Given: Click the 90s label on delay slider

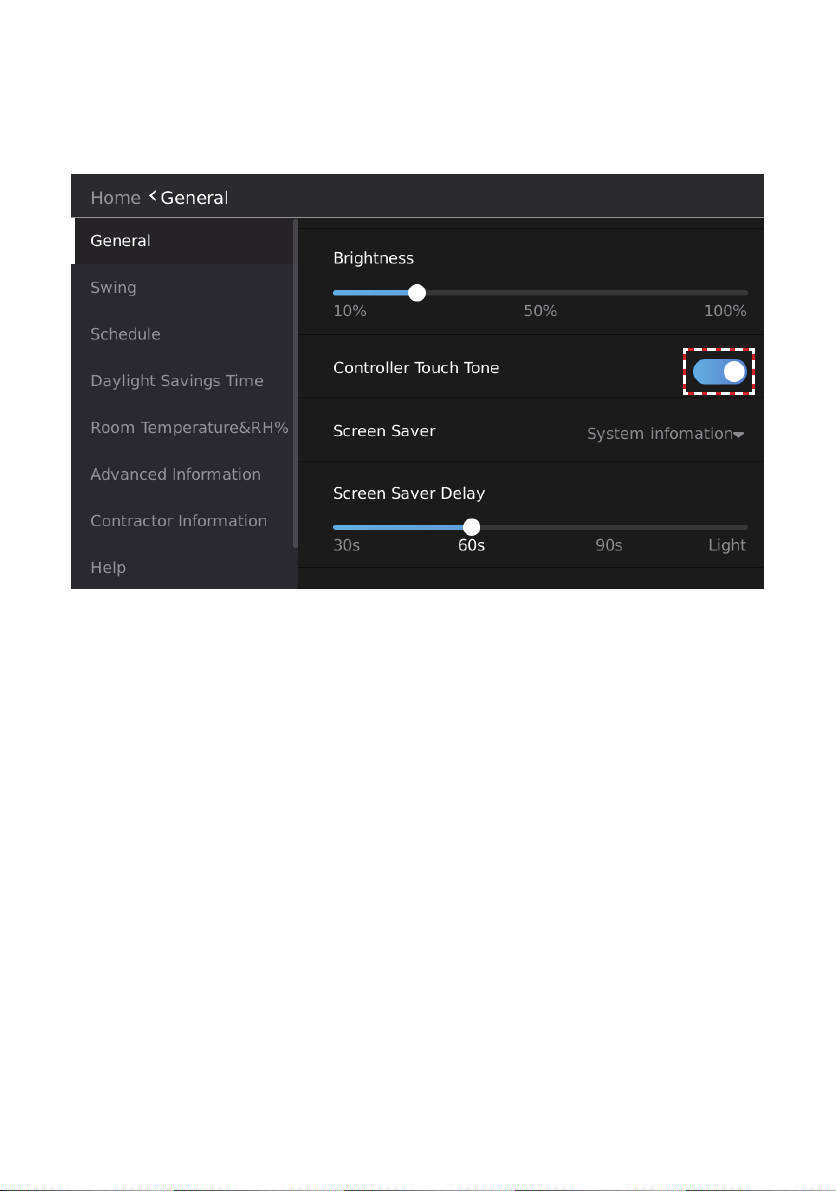Looking at the screenshot, I should [x=609, y=545].
